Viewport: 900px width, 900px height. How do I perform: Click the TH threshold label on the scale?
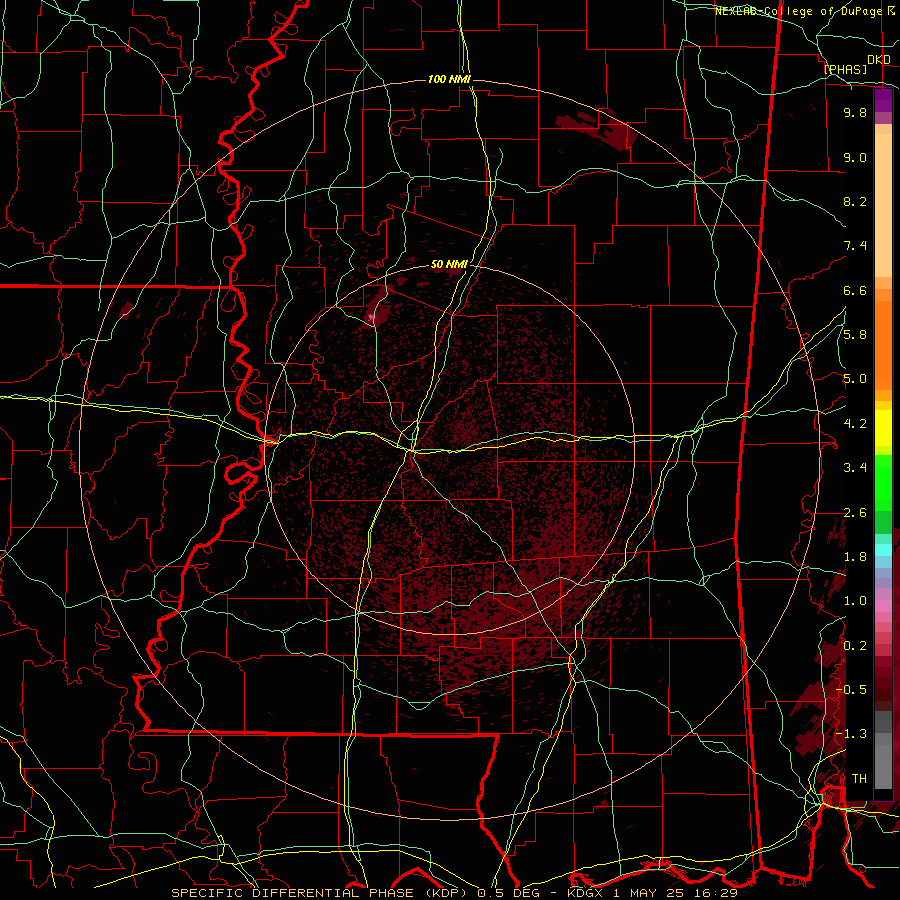[859, 779]
